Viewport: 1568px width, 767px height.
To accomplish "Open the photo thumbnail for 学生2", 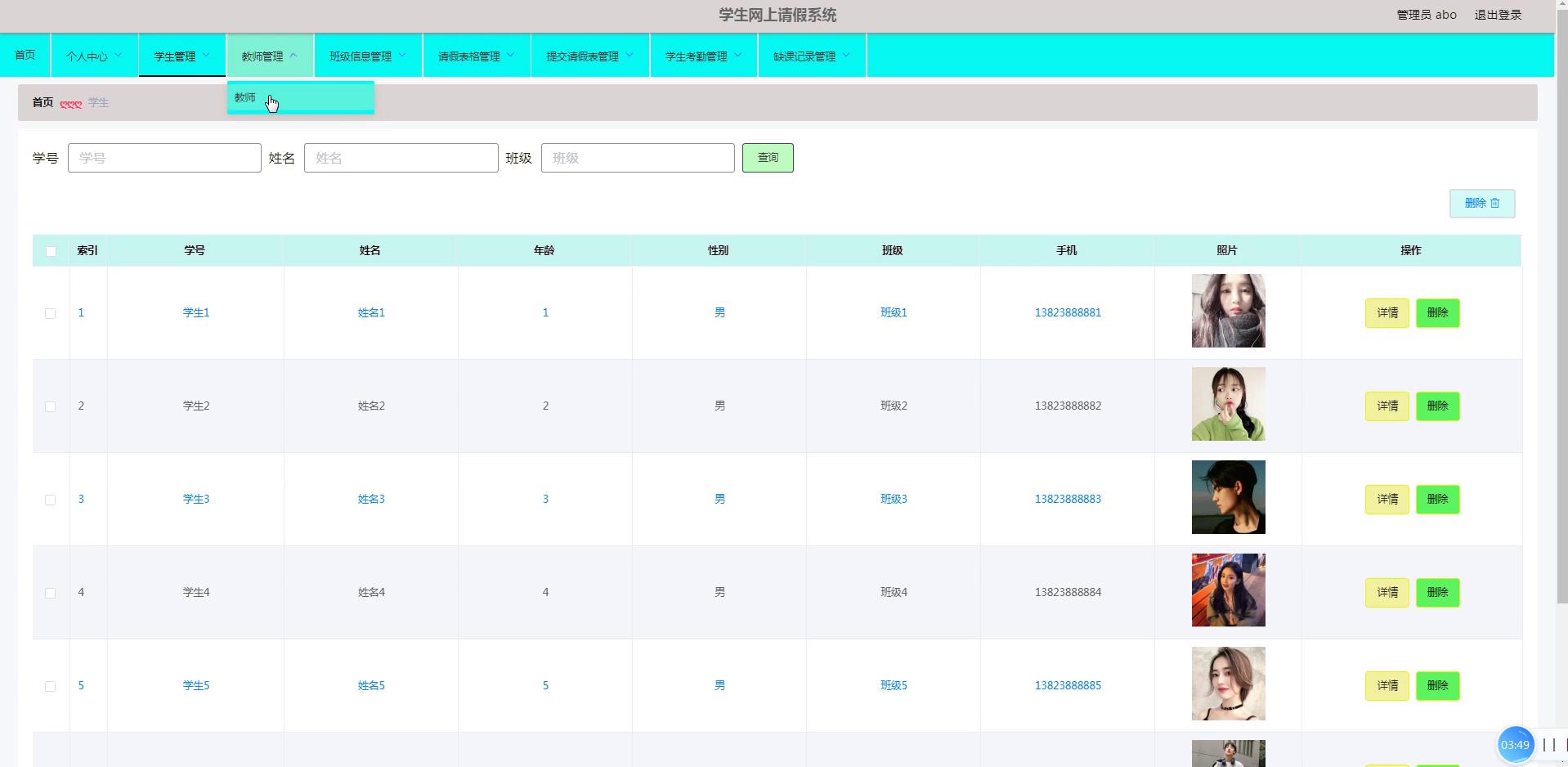I will pos(1228,404).
